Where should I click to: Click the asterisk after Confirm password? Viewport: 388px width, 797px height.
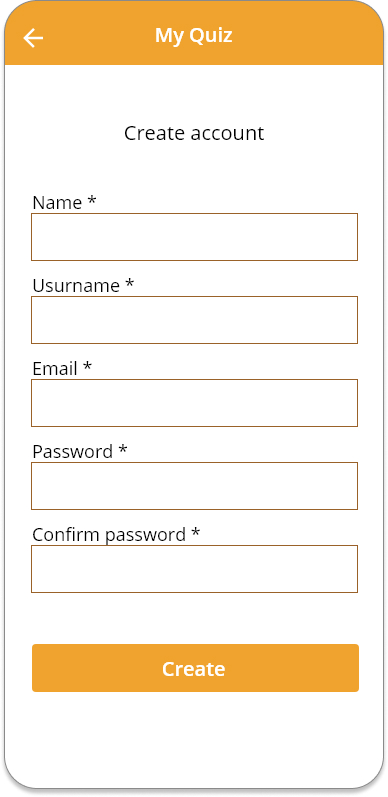pyautogui.click(x=196, y=532)
